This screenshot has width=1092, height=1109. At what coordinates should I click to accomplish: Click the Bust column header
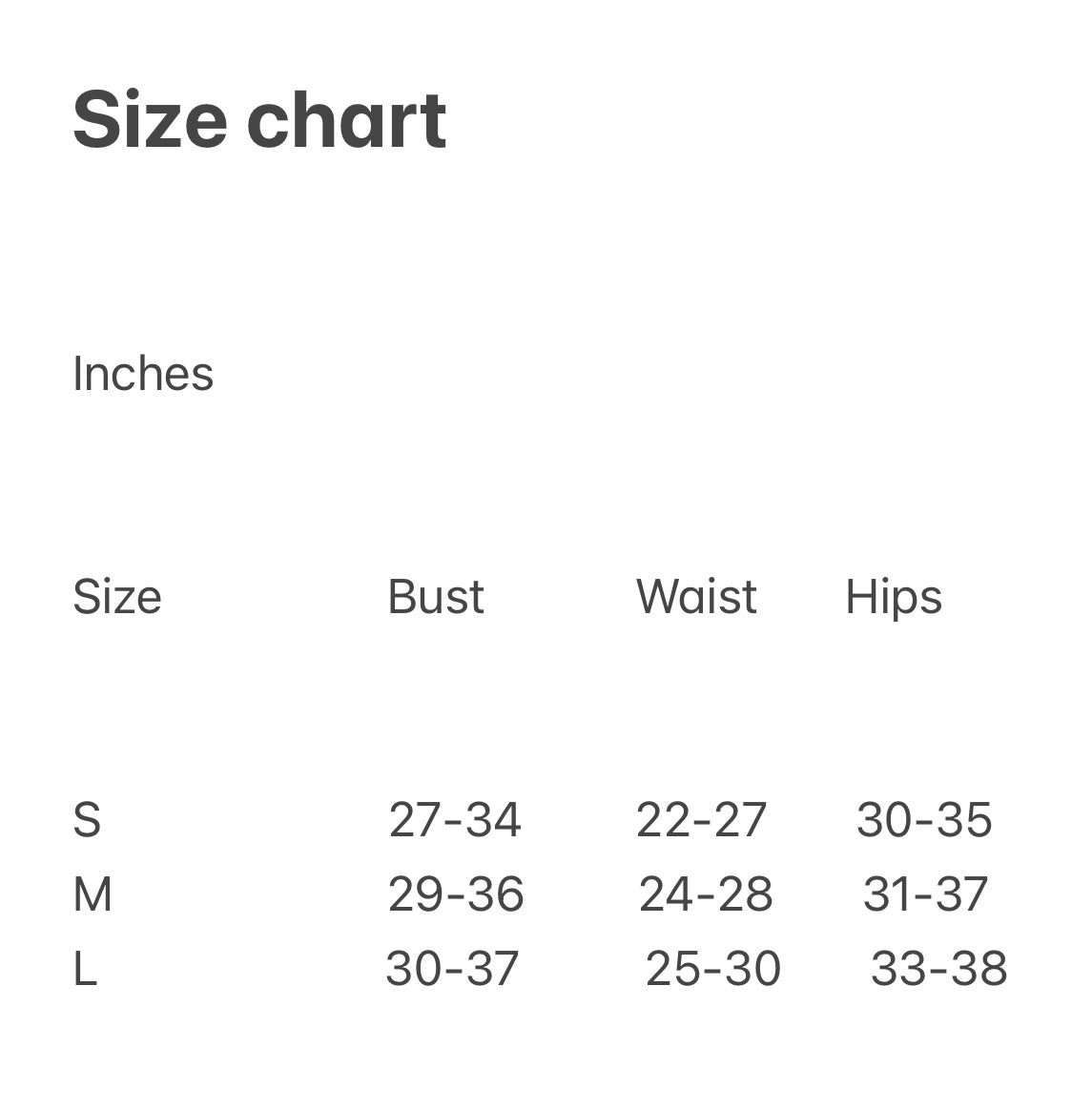pos(436,597)
